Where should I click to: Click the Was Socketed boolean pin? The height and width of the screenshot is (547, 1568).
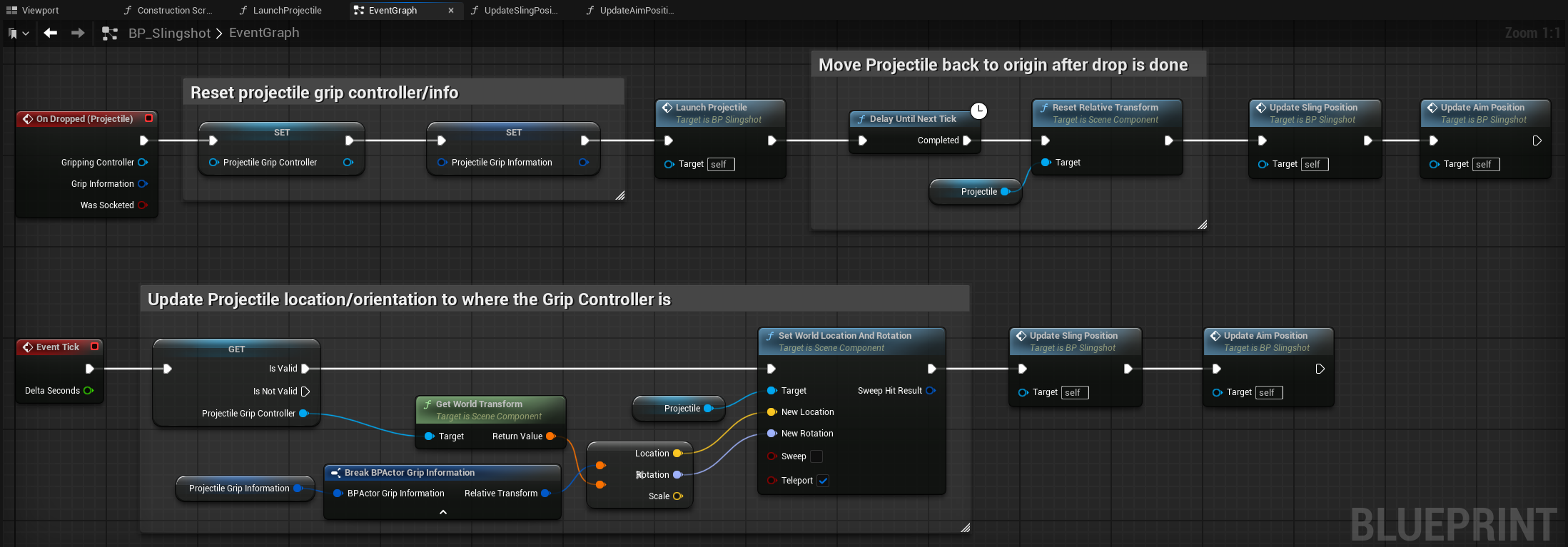(142, 205)
